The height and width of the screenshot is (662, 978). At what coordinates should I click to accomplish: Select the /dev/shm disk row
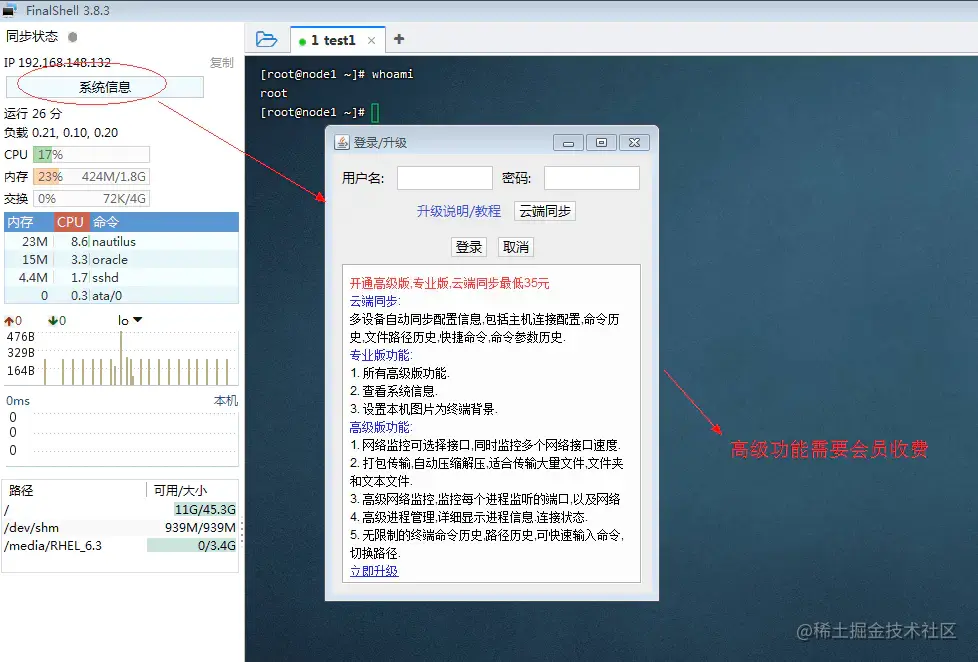(60, 527)
